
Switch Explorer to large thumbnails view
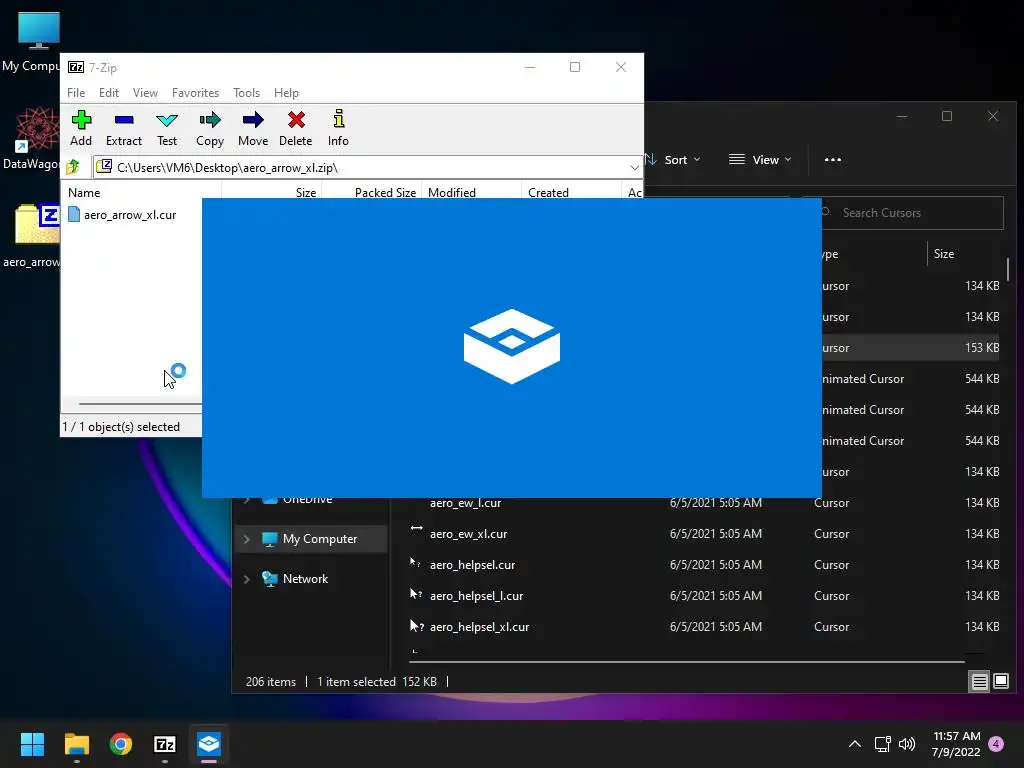coord(1000,682)
